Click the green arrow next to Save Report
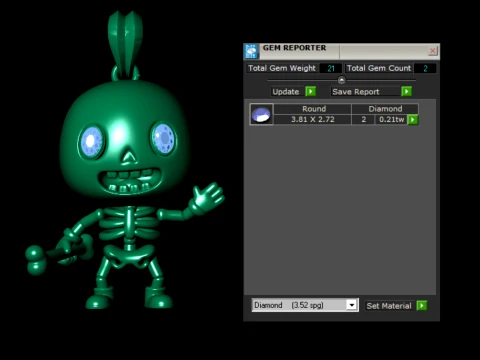Screen dimensions: 480x360 pyautogui.click(x=406, y=91)
